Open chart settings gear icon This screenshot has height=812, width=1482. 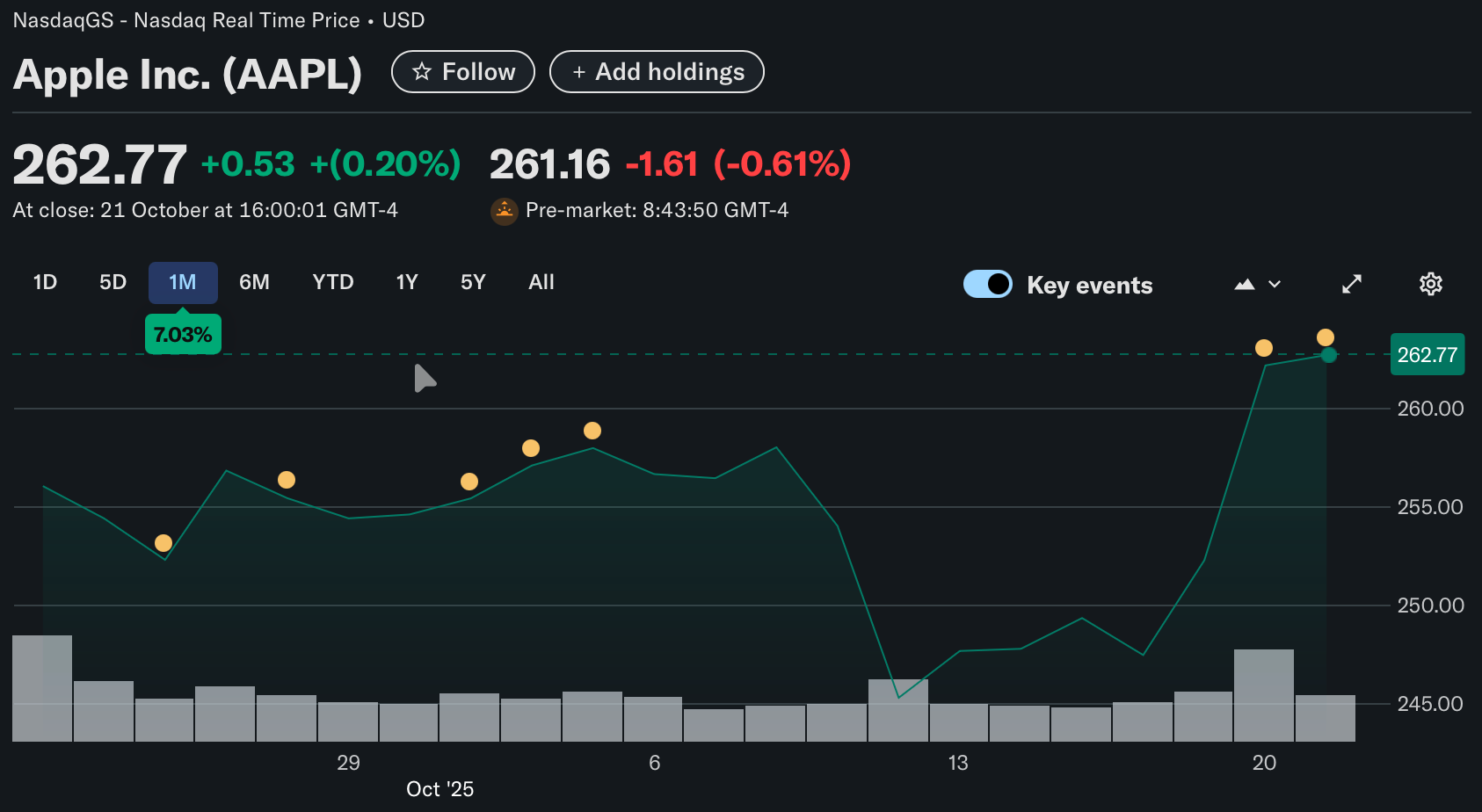click(1430, 284)
